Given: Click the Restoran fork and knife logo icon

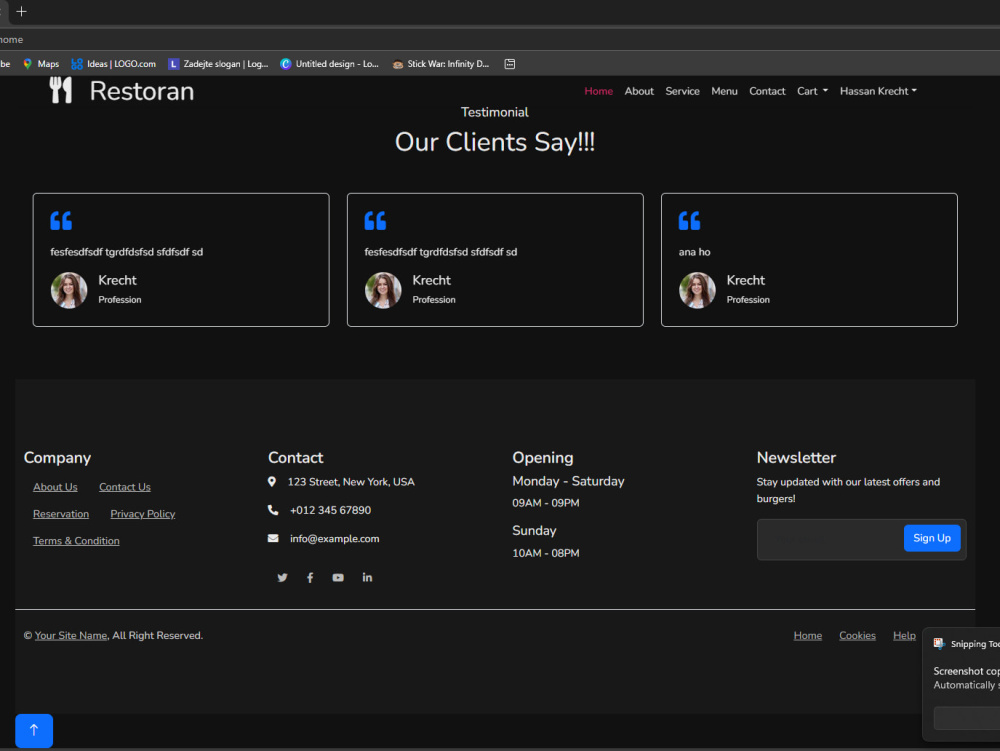Looking at the screenshot, I should [x=61, y=91].
